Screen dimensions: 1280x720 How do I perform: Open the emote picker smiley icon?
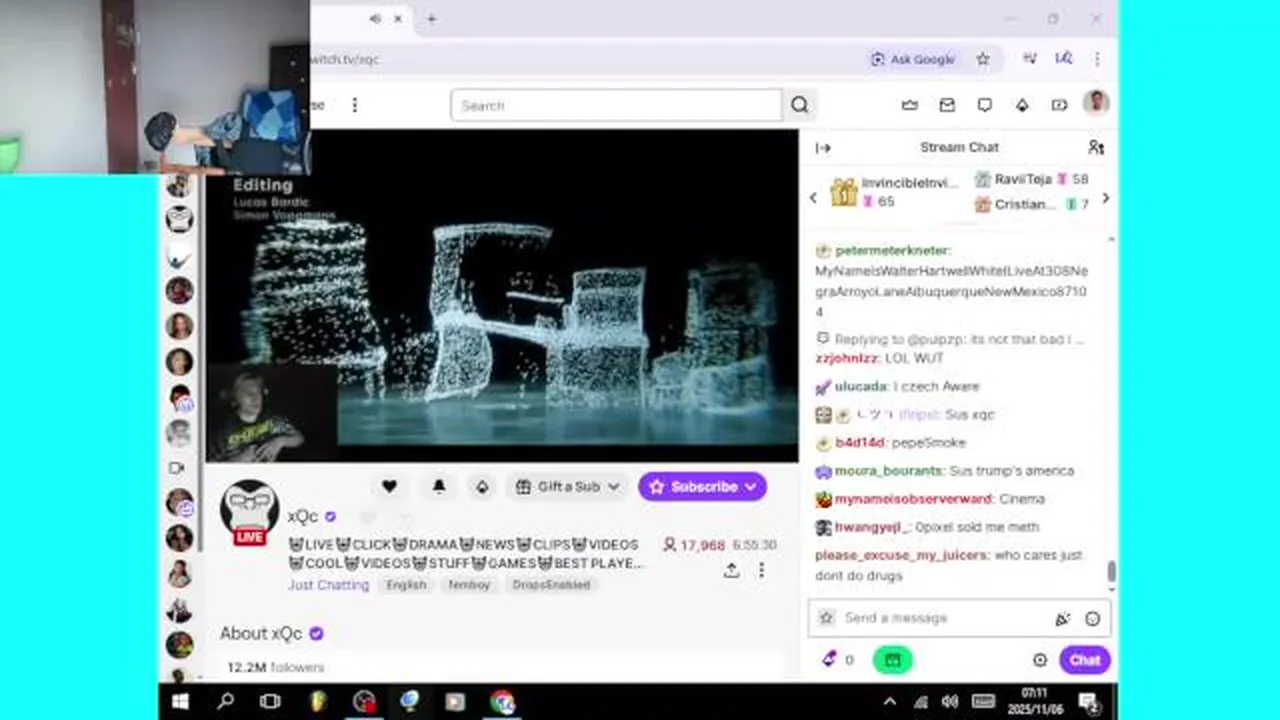point(1092,619)
